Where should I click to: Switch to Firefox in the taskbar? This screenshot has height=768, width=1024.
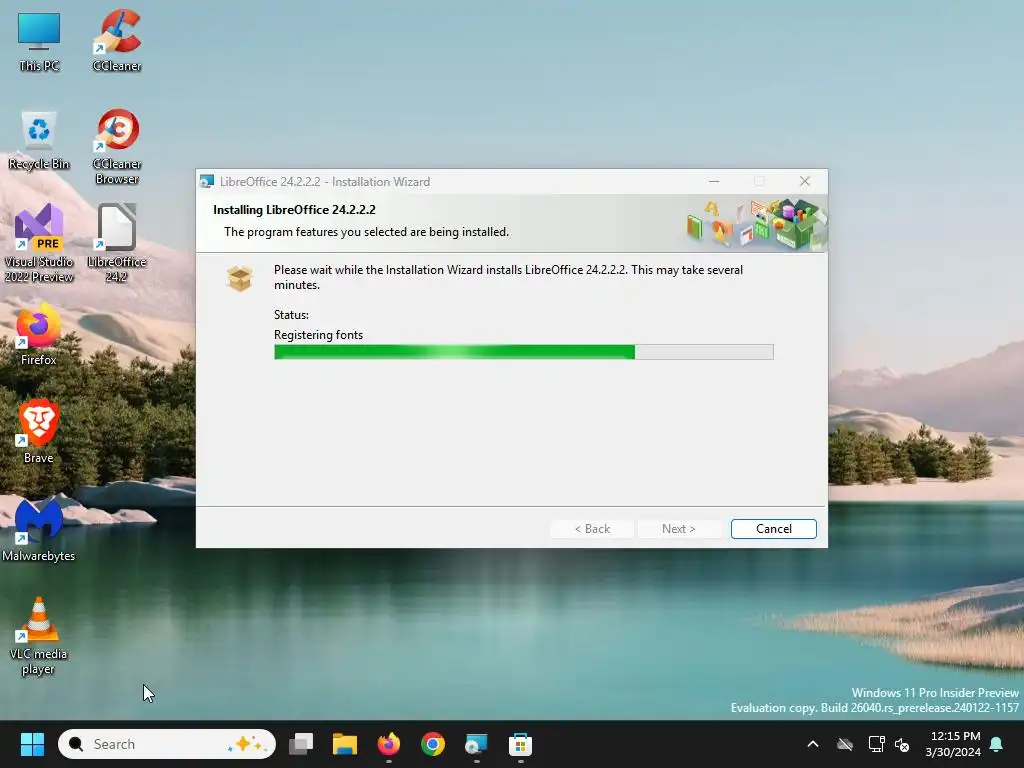(x=389, y=744)
